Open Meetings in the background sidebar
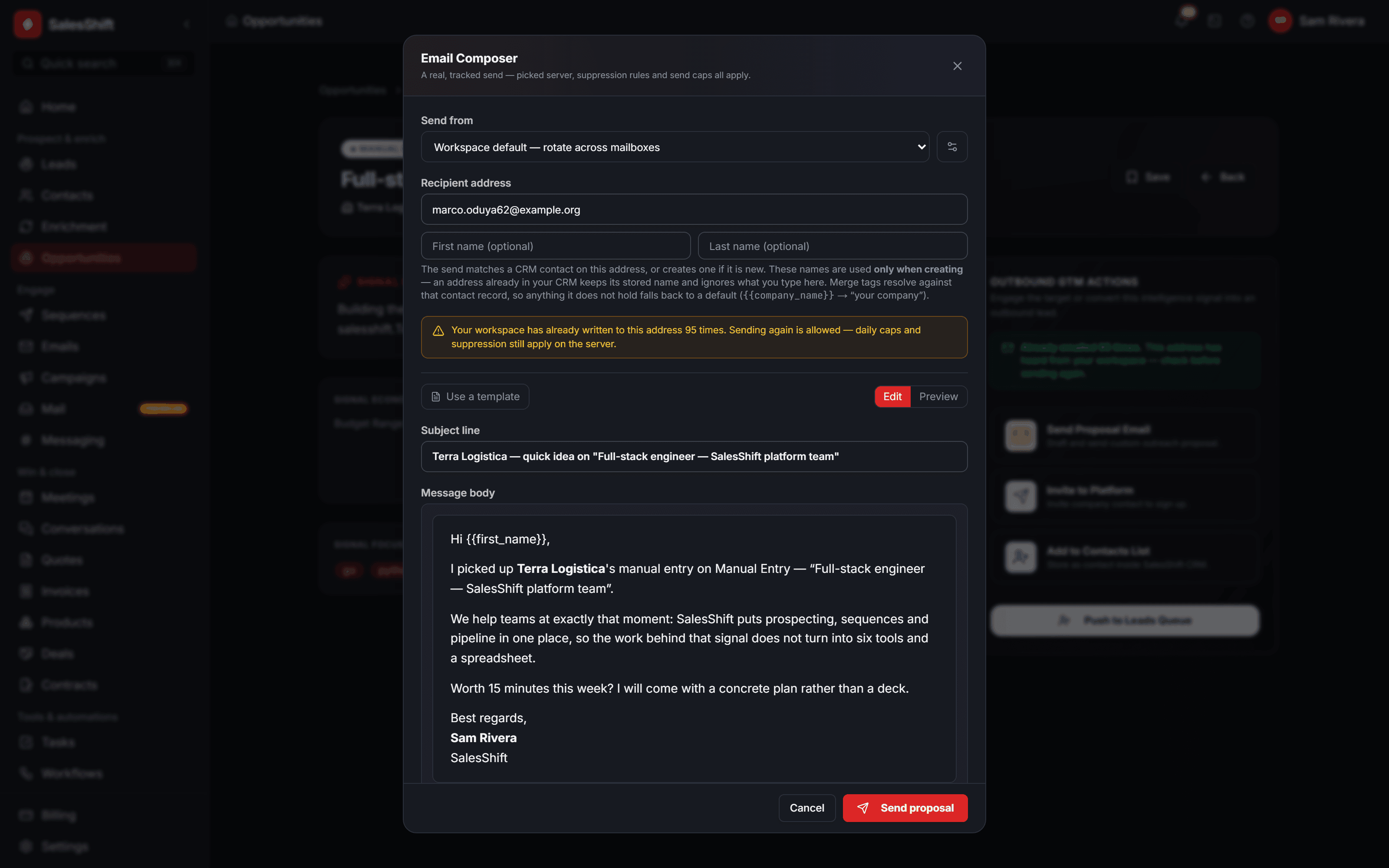This screenshot has height=868, width=1389. (103, 497)
